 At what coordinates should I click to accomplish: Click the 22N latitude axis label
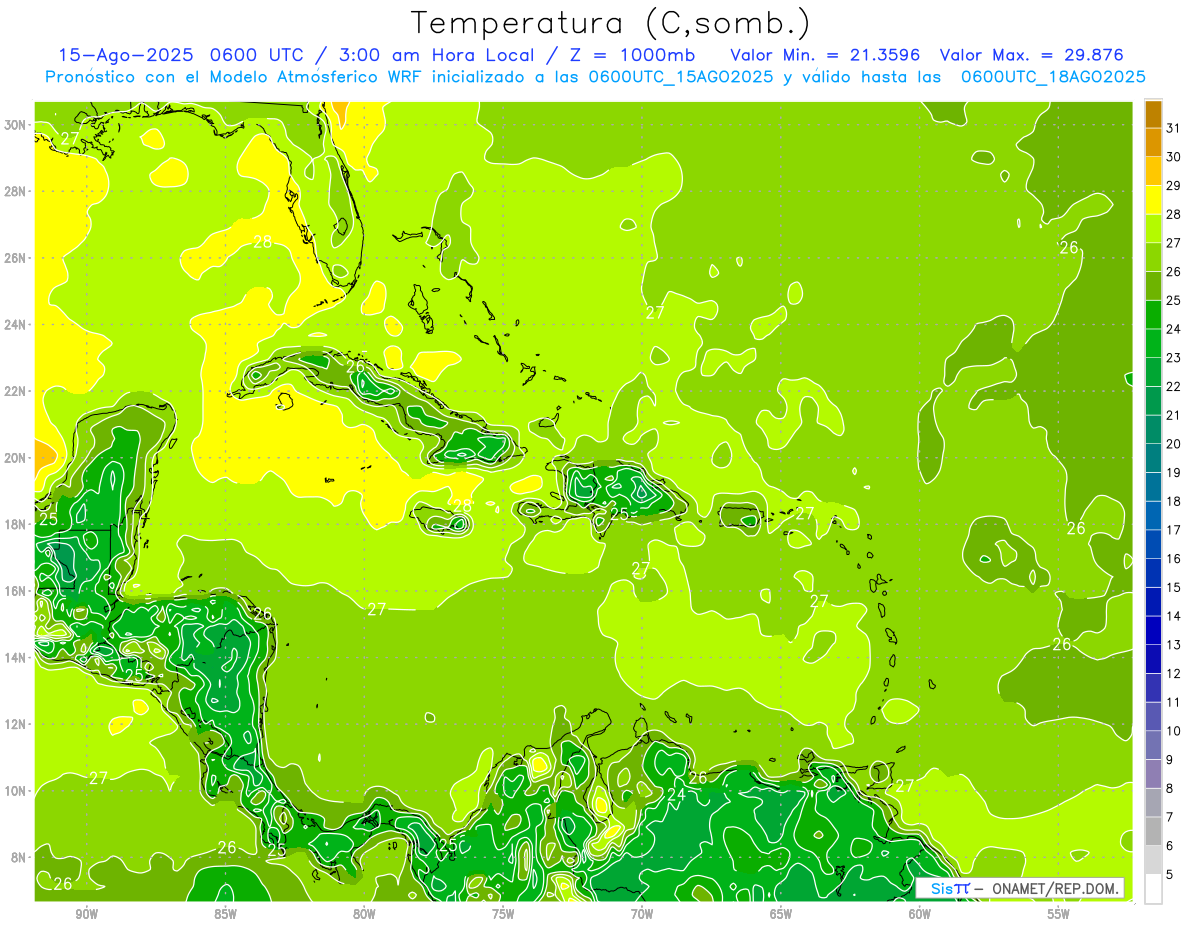(x=14, y=391)
